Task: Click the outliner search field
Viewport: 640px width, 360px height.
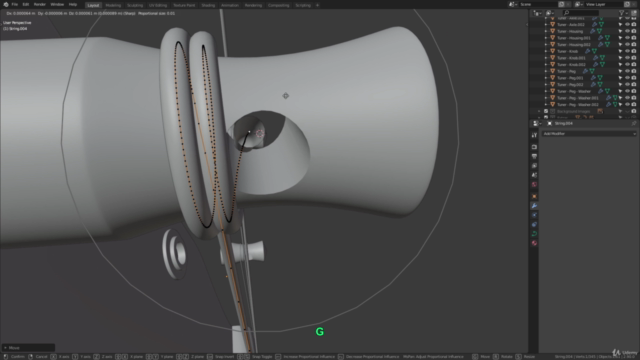Action: (x=580, y=13)
